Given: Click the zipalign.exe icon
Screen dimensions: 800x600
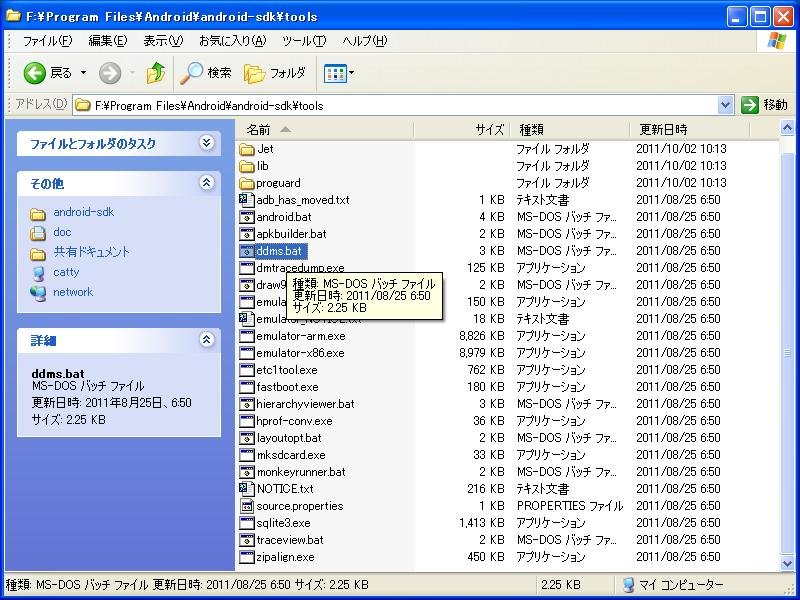Looking at the screenshot, I should (x=247, y=557).
